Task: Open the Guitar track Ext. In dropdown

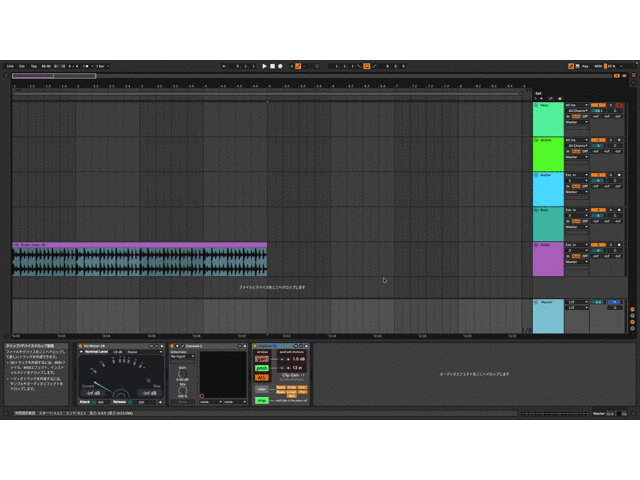Action: [576, 174]
